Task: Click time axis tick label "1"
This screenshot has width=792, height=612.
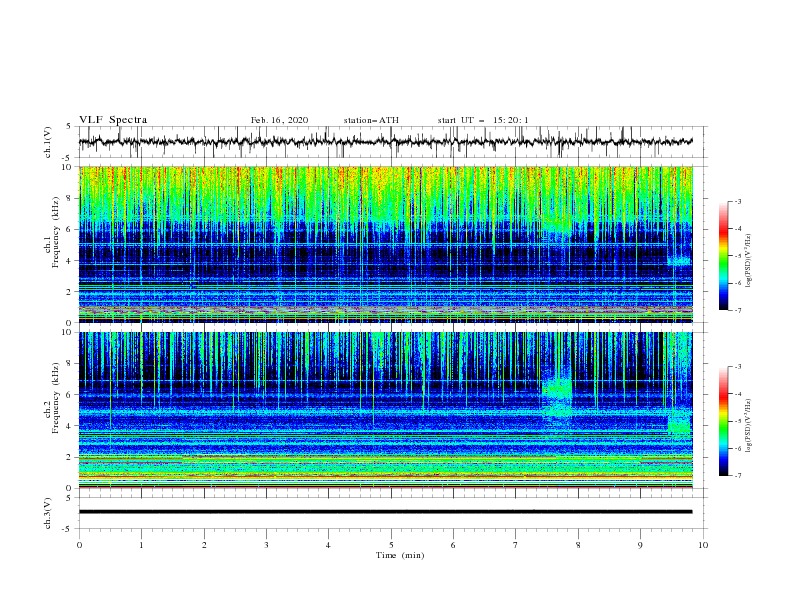Action: (x=141, y=545)
